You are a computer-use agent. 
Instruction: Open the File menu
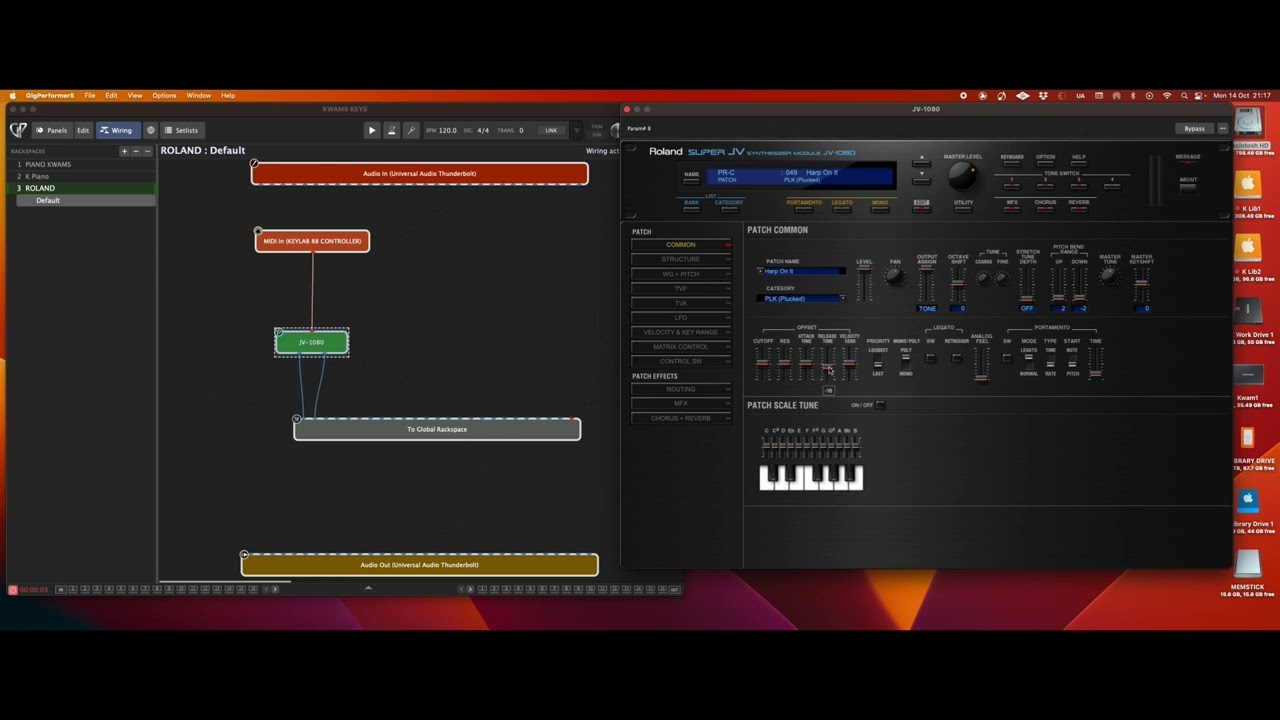tap(90, 96)
